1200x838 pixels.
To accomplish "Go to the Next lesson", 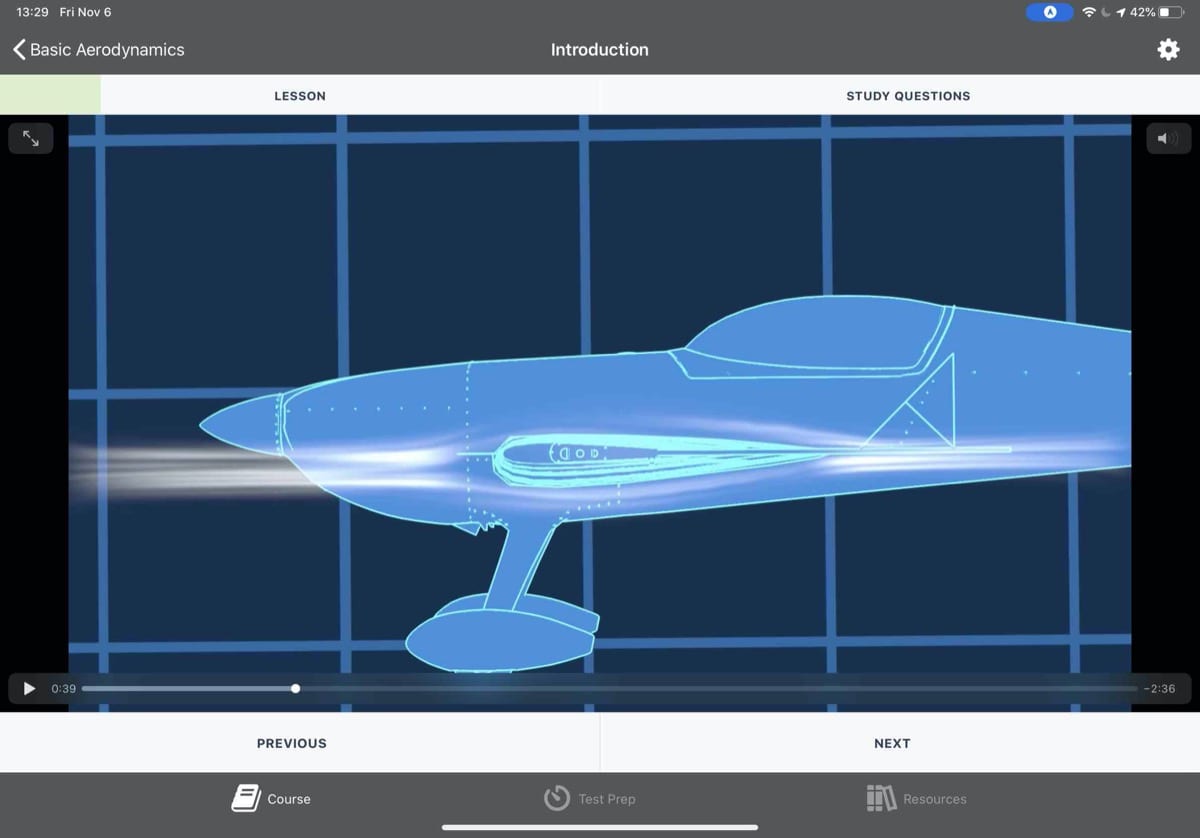I will 892,743.
